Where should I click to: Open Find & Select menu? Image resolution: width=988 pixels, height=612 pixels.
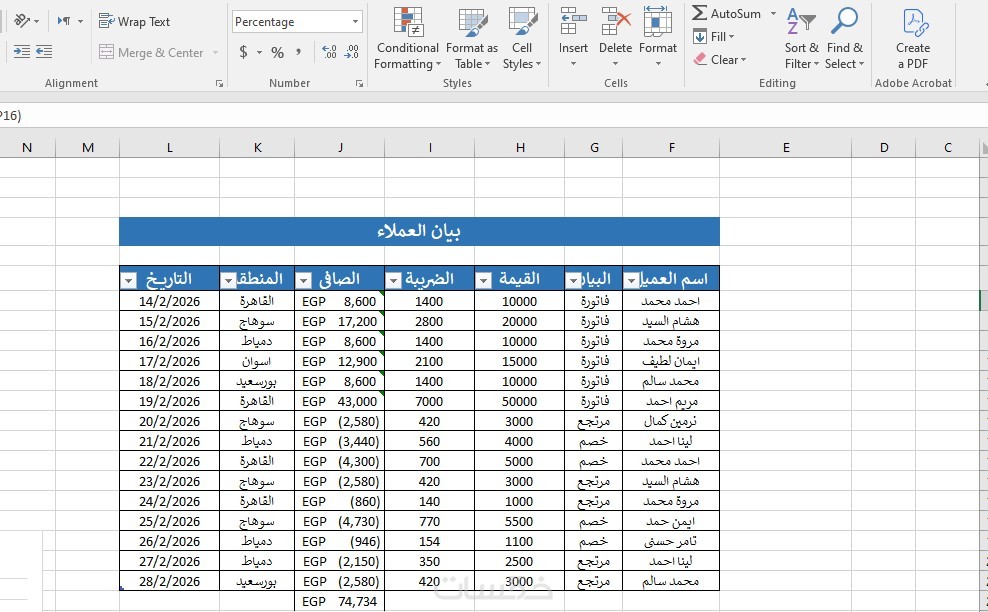(844, 39)
